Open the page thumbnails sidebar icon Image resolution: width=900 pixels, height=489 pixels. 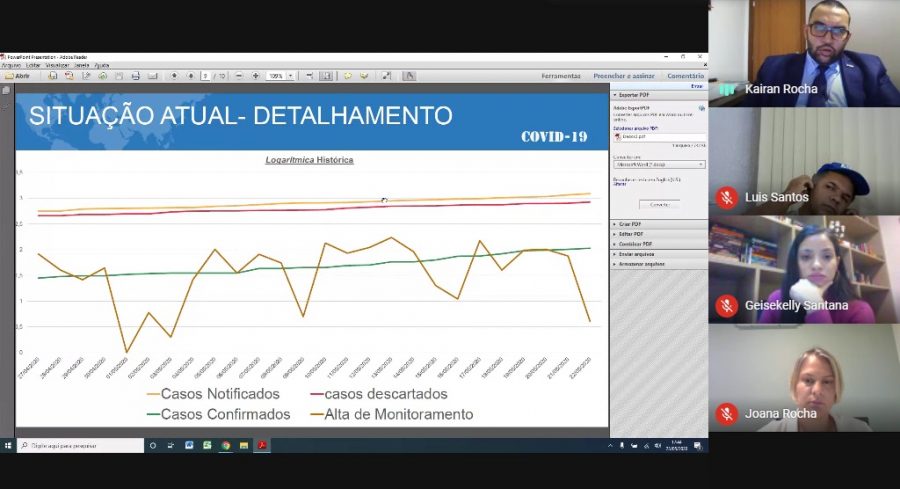point(7,90)
